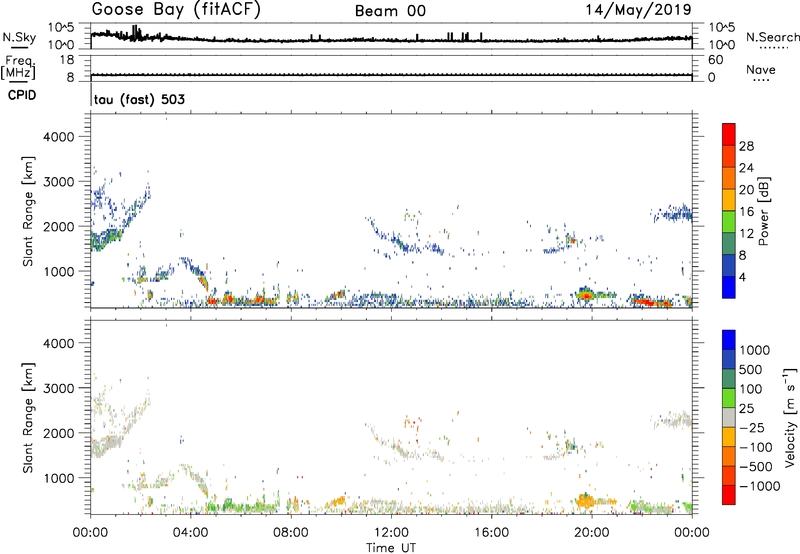This screenshot has height=554, width=800.
Task: Click the "CPID" row label
Action: [x=22, y=95]
